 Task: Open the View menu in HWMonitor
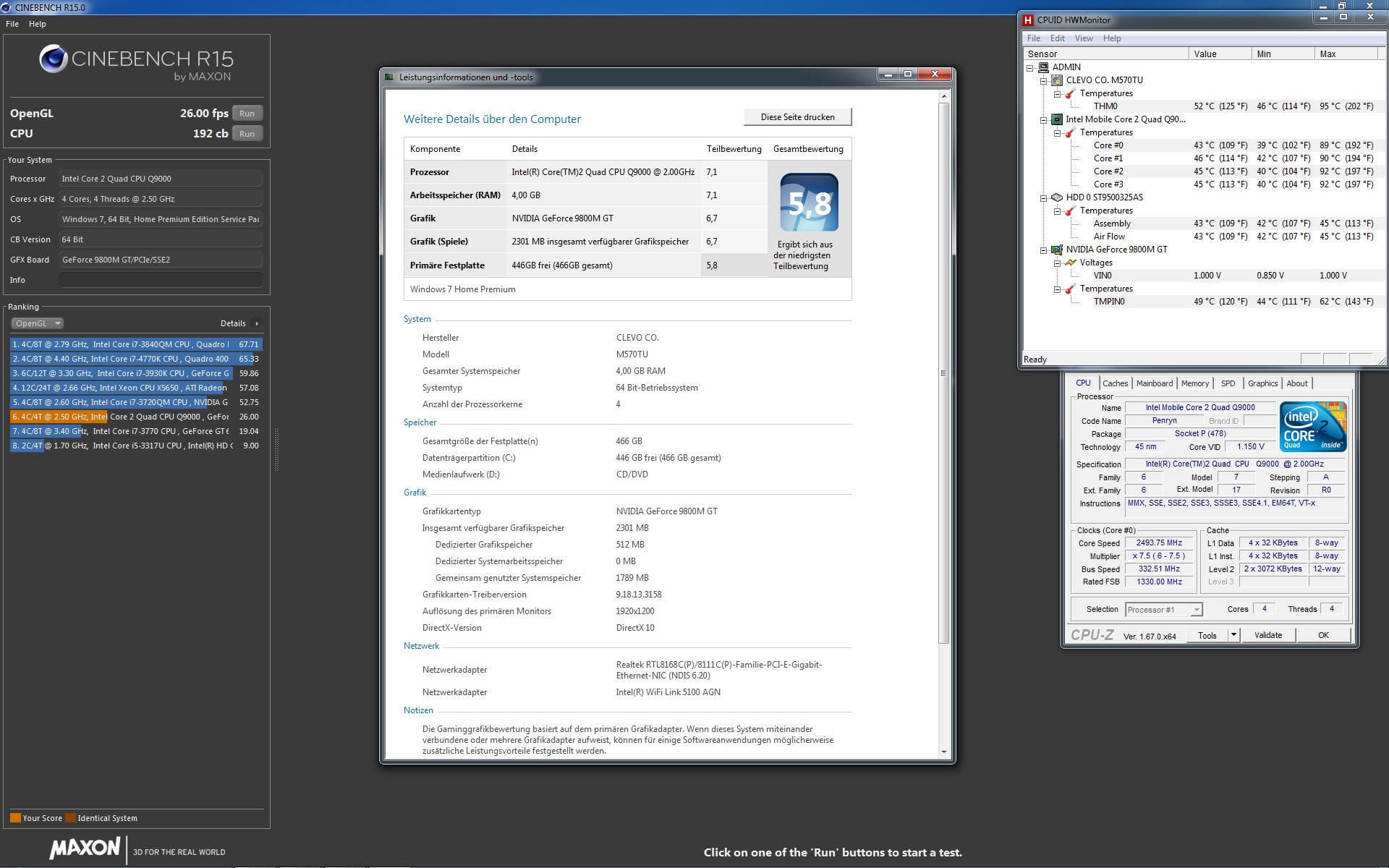1083,38
